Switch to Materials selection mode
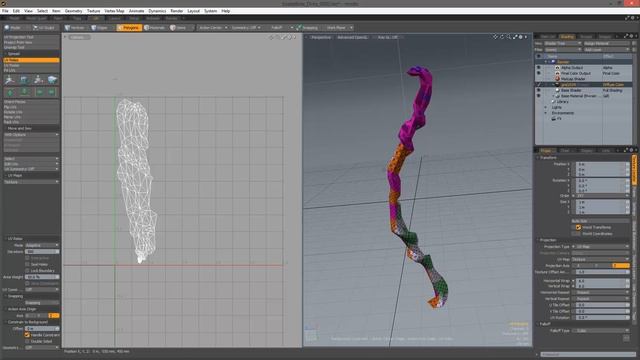The height and width of the screenshot is (360, 640). coord(155,28)
